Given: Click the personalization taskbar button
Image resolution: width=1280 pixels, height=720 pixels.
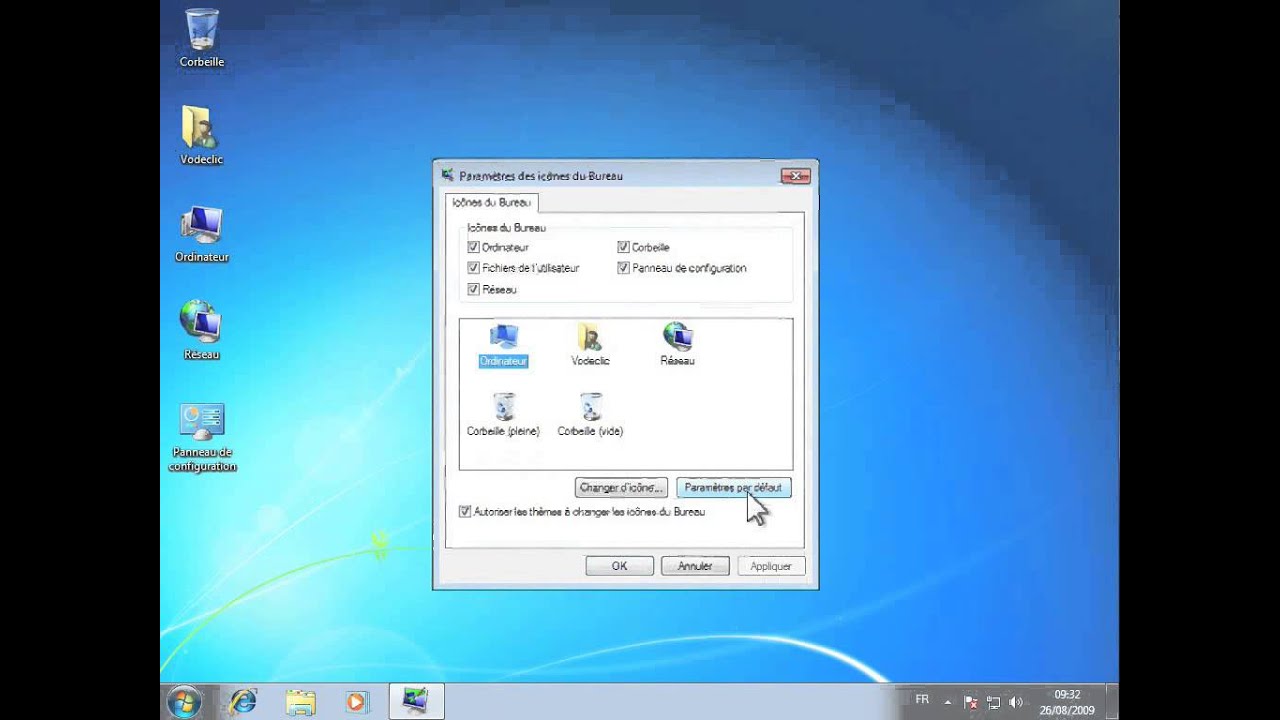Looking at the screenshot, I should click(415, 702).
